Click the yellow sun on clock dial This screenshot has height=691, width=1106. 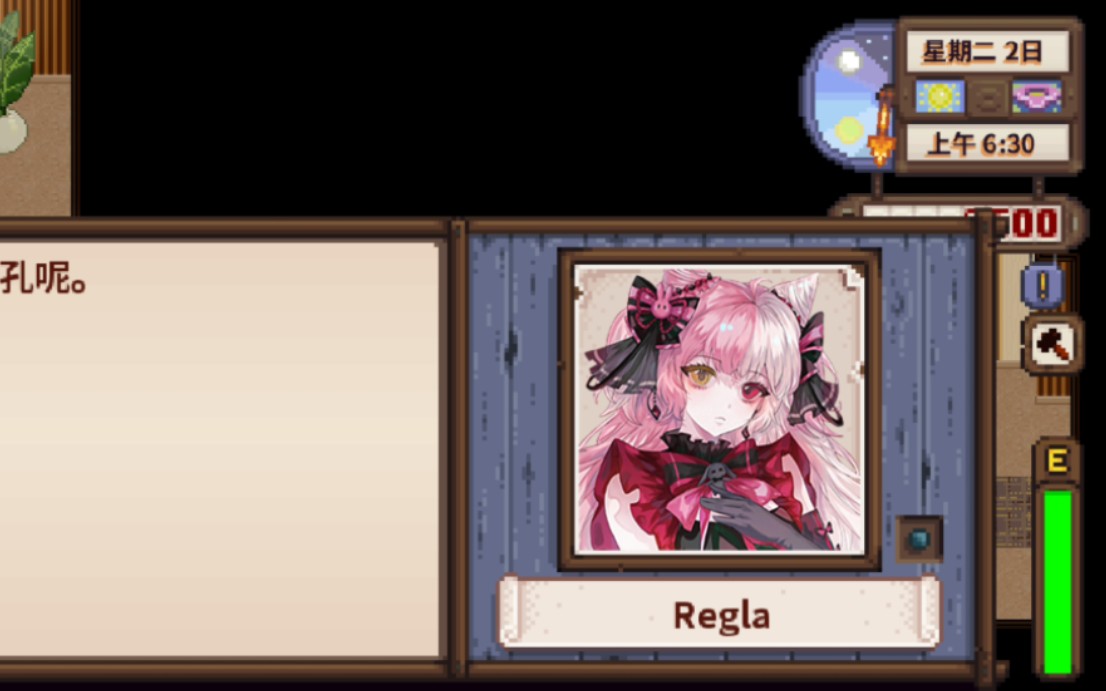coord(849,129)
